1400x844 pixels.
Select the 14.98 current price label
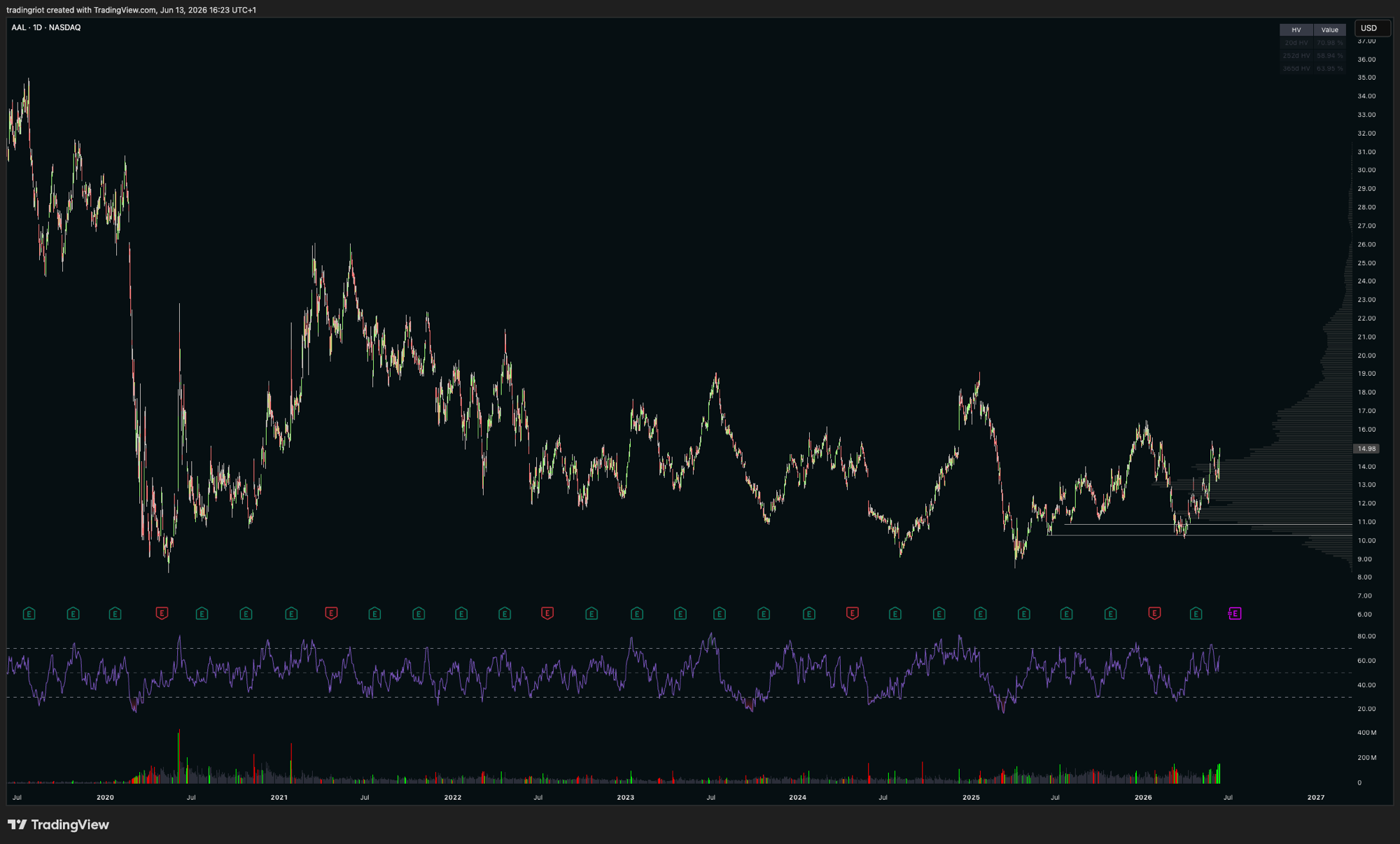point(1366,449)
